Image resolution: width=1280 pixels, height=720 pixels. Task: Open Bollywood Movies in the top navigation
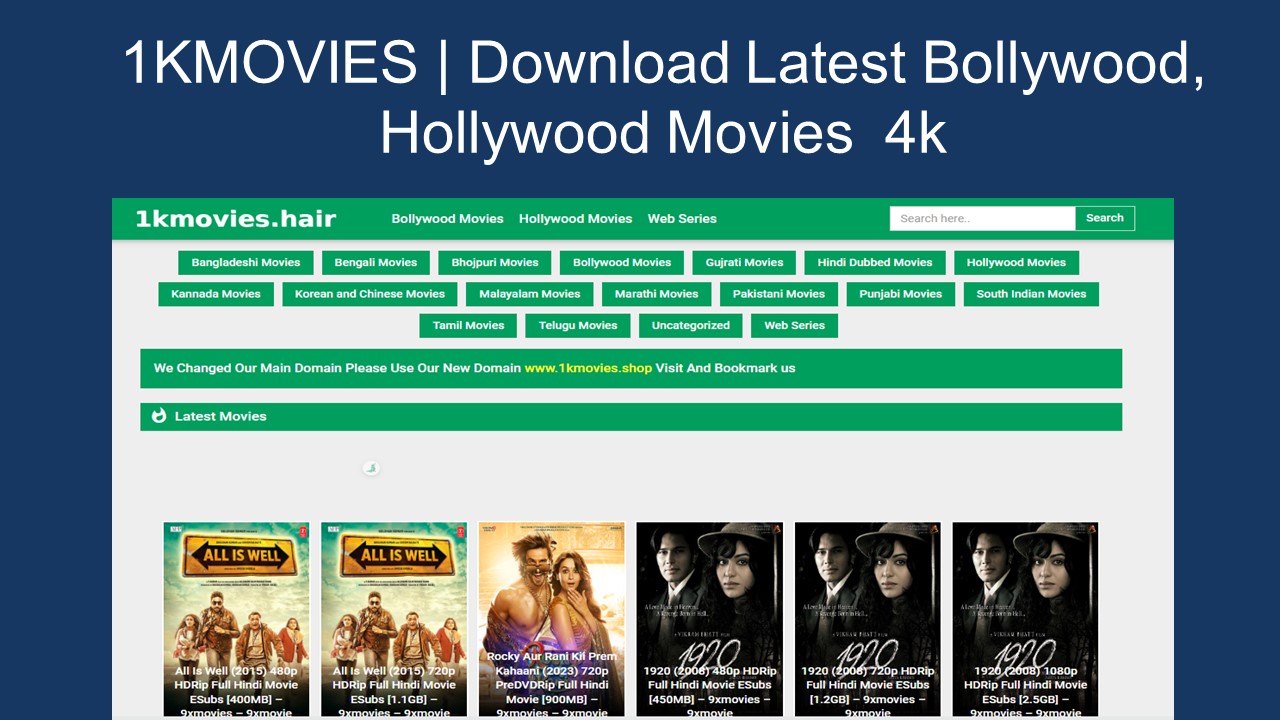coord(447,218)
